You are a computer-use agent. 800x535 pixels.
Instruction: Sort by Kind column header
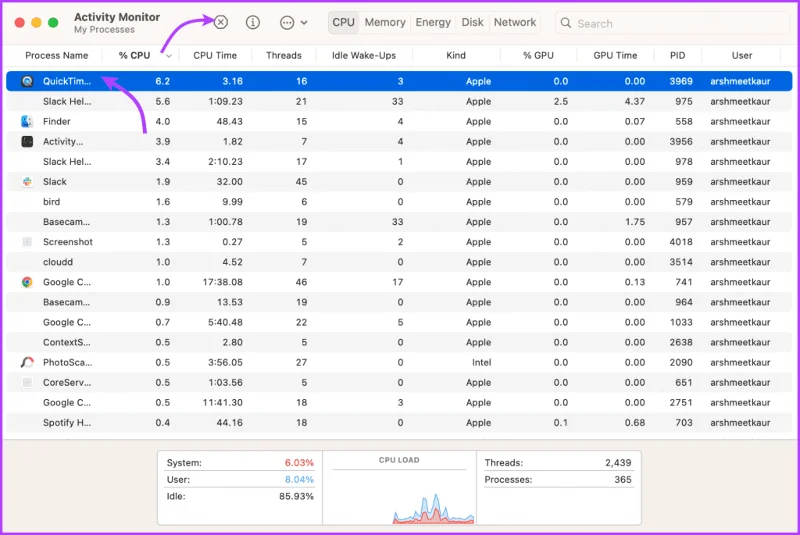click(456, 56)
